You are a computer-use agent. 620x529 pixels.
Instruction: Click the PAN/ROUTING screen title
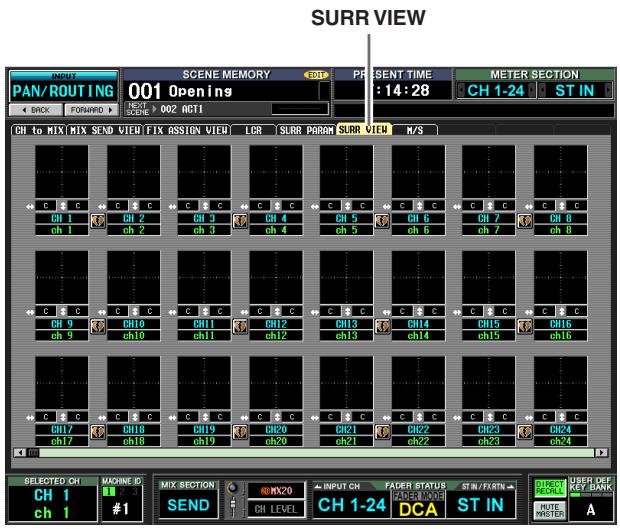pyautogui.click(x=63, y=91)
